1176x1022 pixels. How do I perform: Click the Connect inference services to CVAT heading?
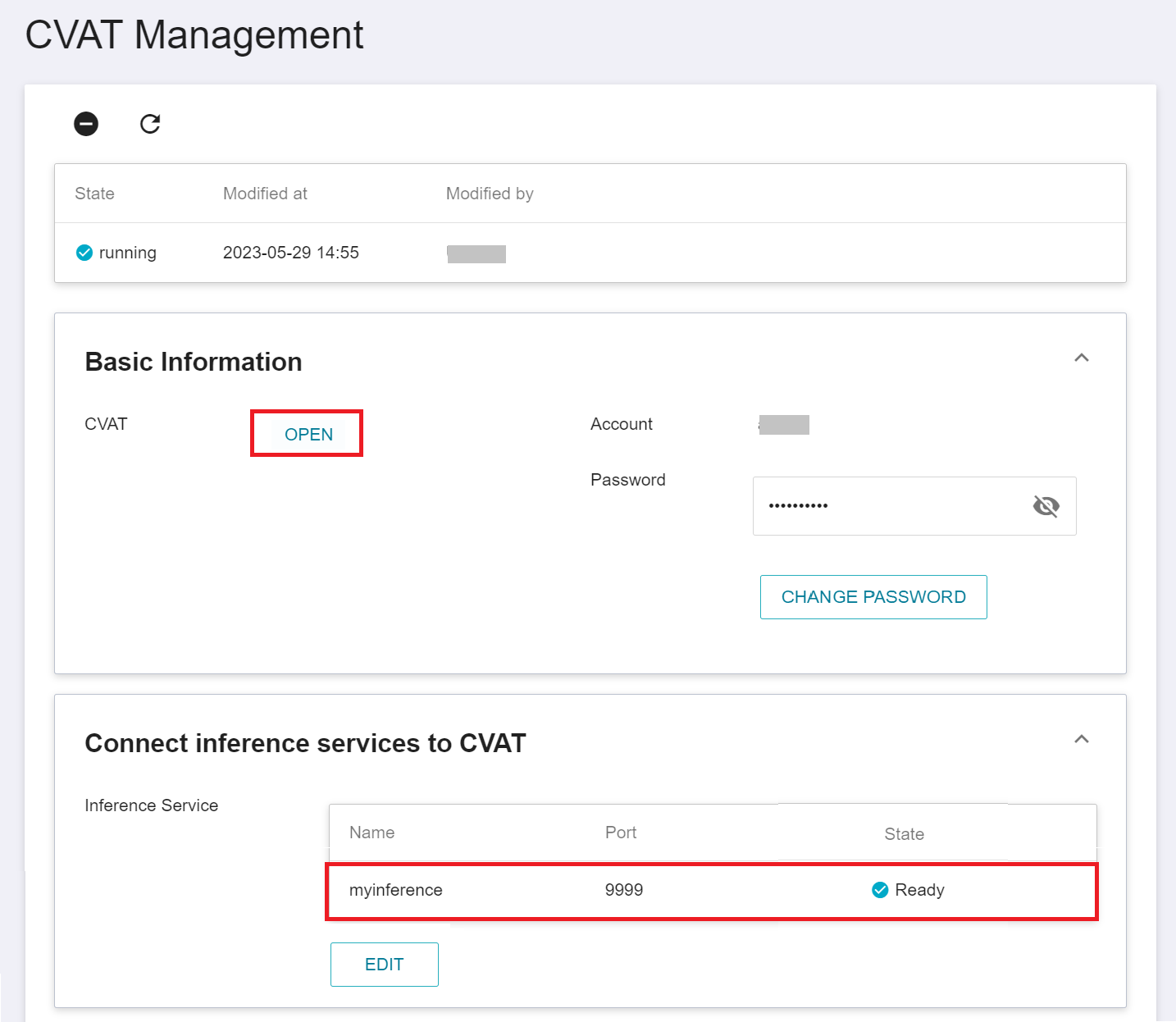point(305,743)
